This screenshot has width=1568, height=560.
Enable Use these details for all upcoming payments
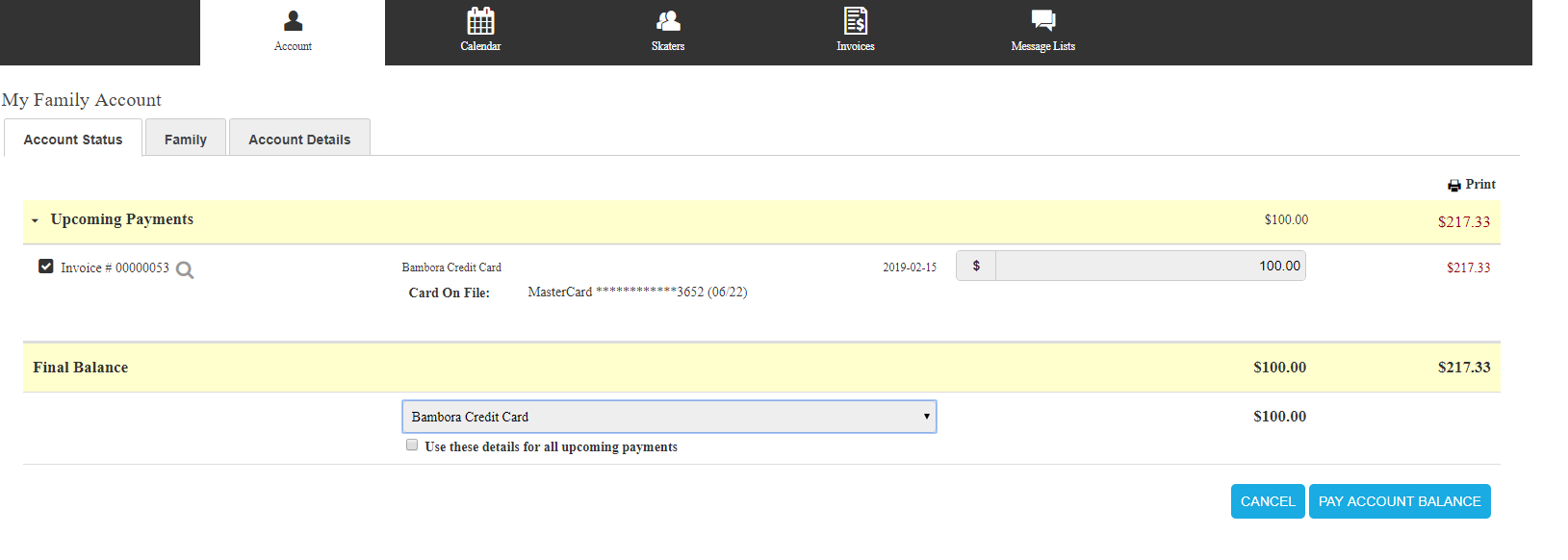coord(412,445)
